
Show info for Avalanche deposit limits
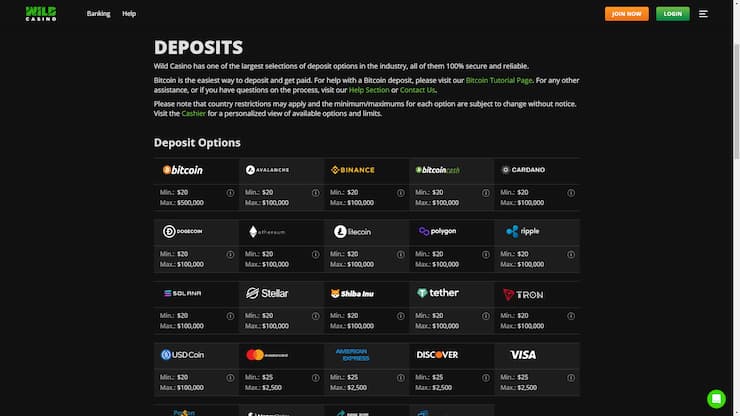(315, 193)
